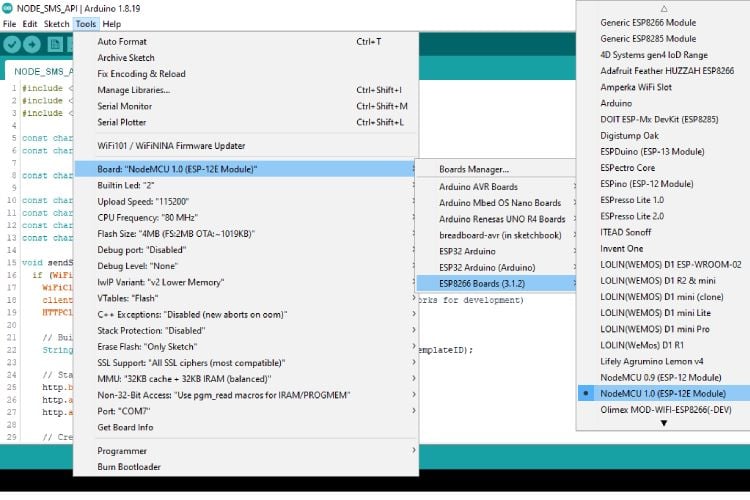This screenshot has height=500, width=750.
Task: Expand the Debug Level: "None" submenu
Action: 246,266
